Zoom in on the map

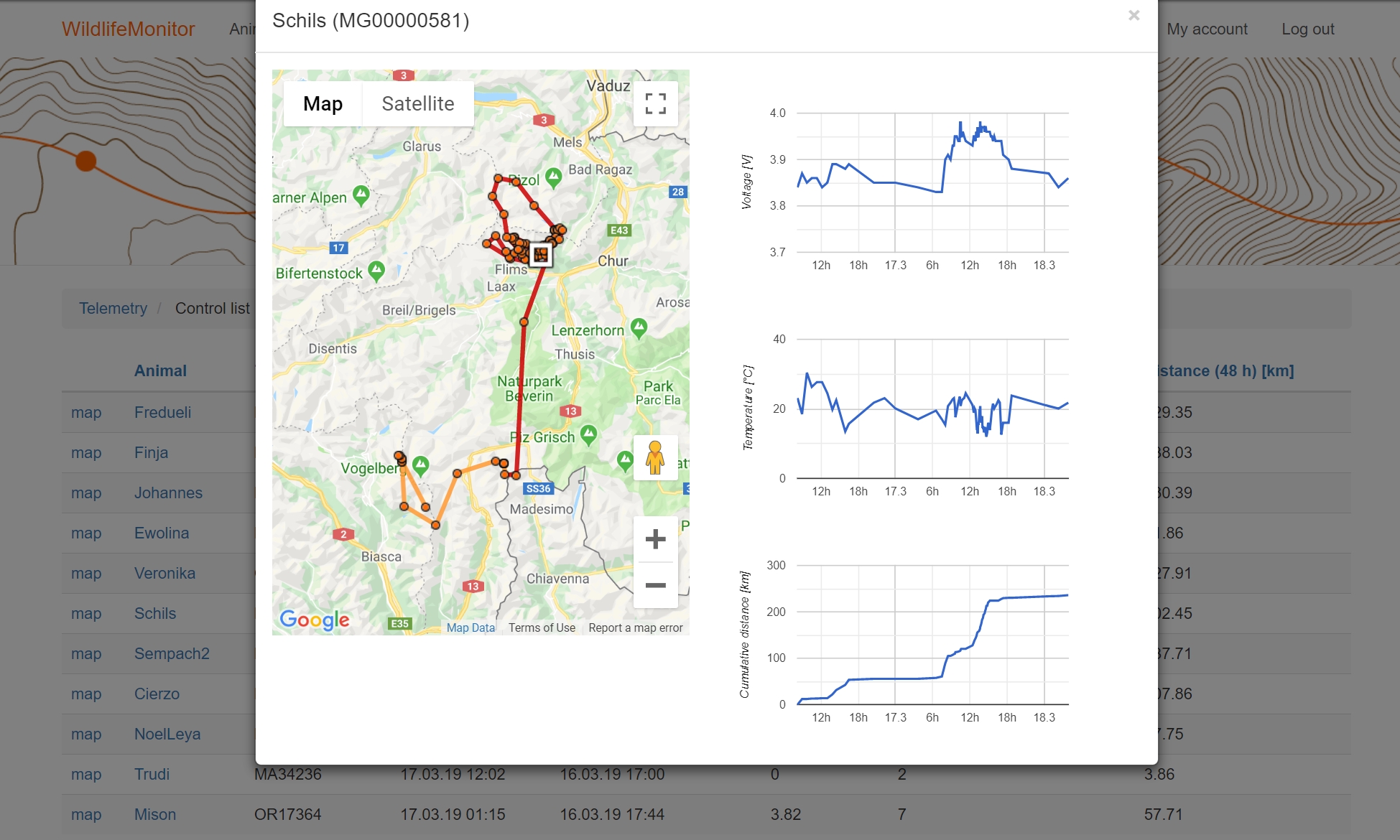655,539
